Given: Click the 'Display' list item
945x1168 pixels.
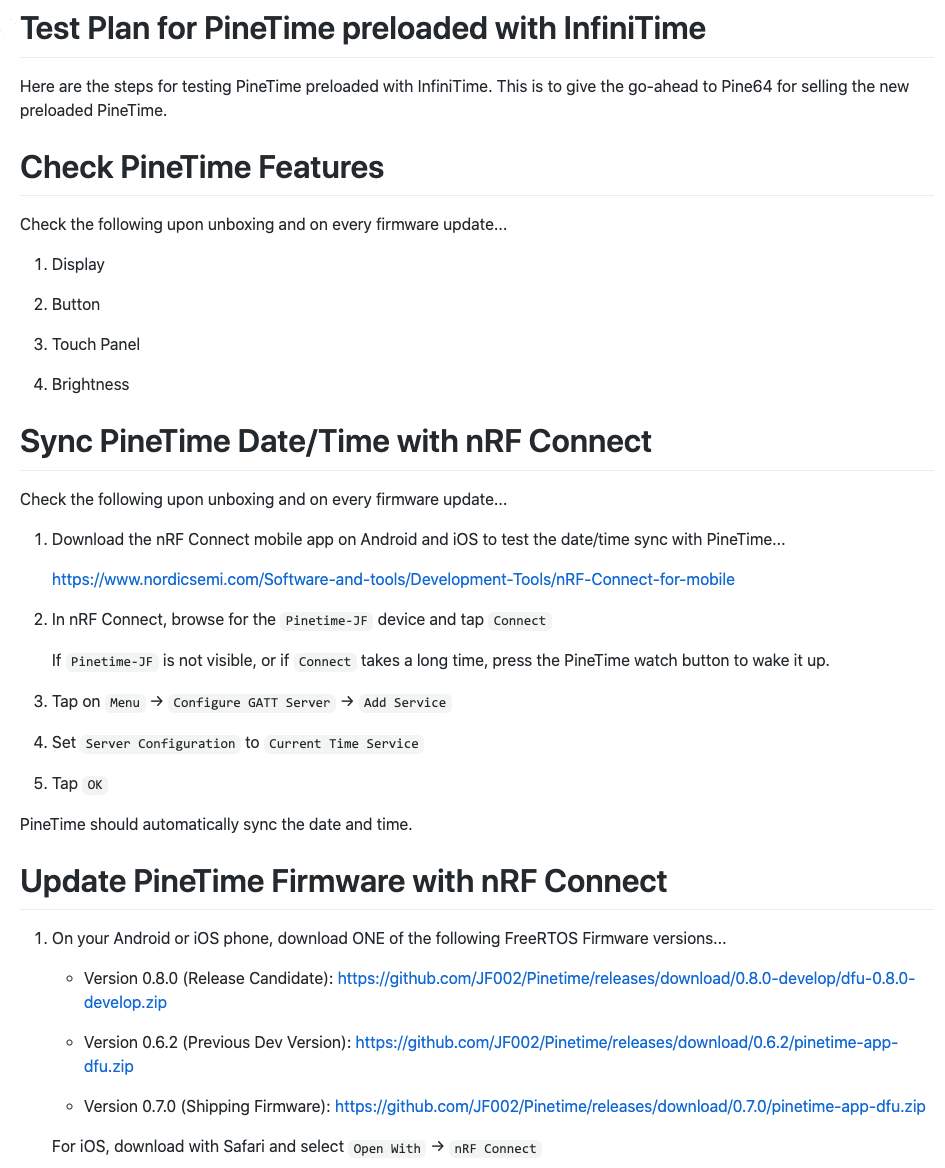Looking at the screenshot, I should point(78,265).
